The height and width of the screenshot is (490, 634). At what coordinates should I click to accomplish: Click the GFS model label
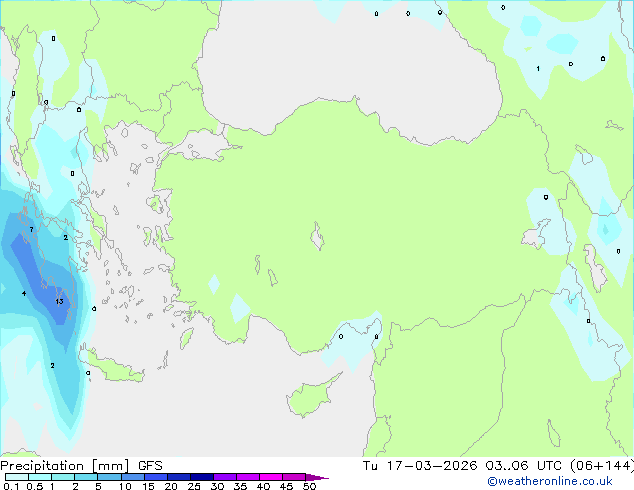(x=150, y=466)
